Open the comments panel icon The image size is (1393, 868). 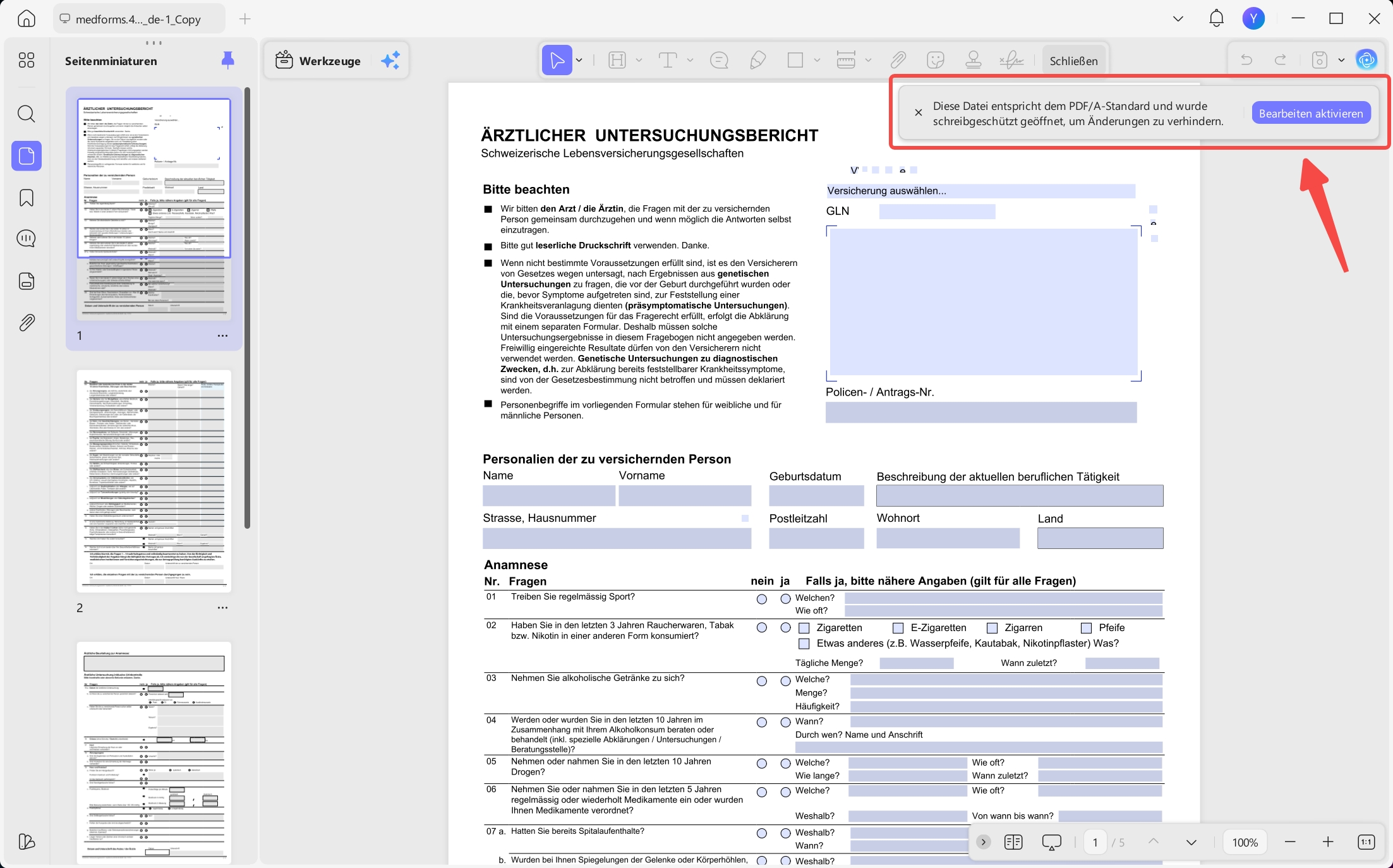(26, 239)
